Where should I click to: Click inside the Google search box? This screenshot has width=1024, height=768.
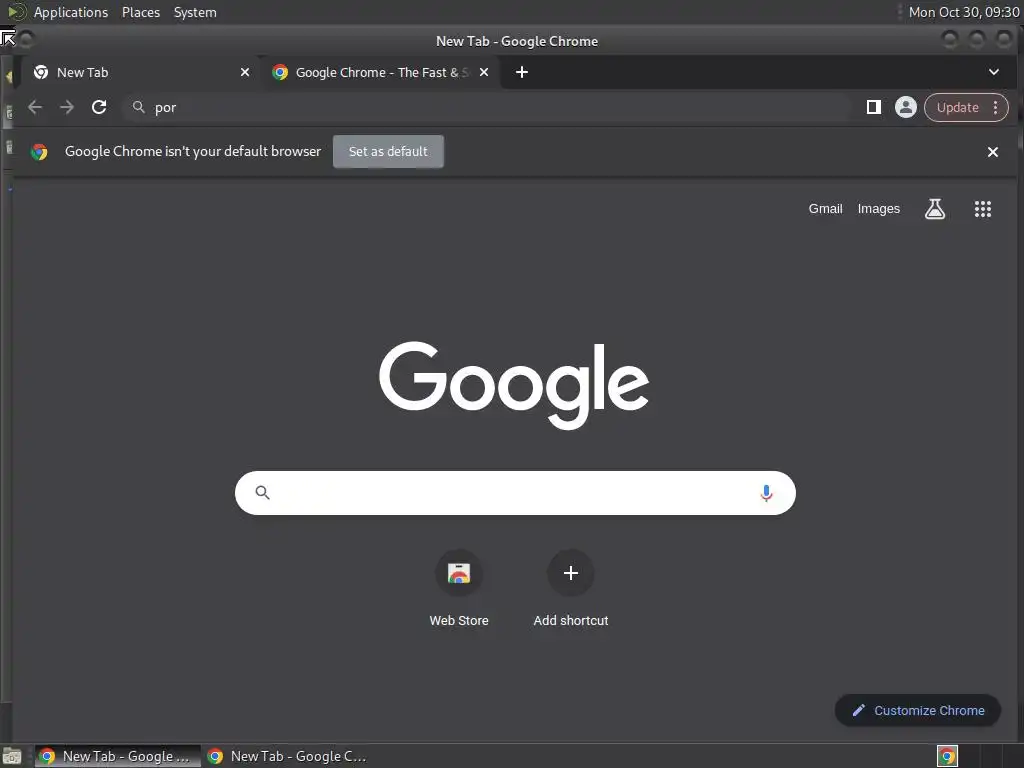(x=515, y=493)
